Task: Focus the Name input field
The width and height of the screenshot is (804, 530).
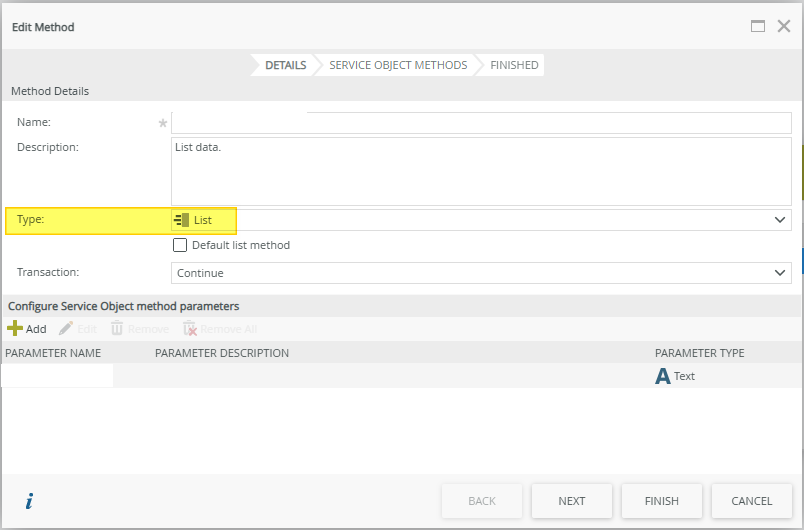Action: click(481, 123)
